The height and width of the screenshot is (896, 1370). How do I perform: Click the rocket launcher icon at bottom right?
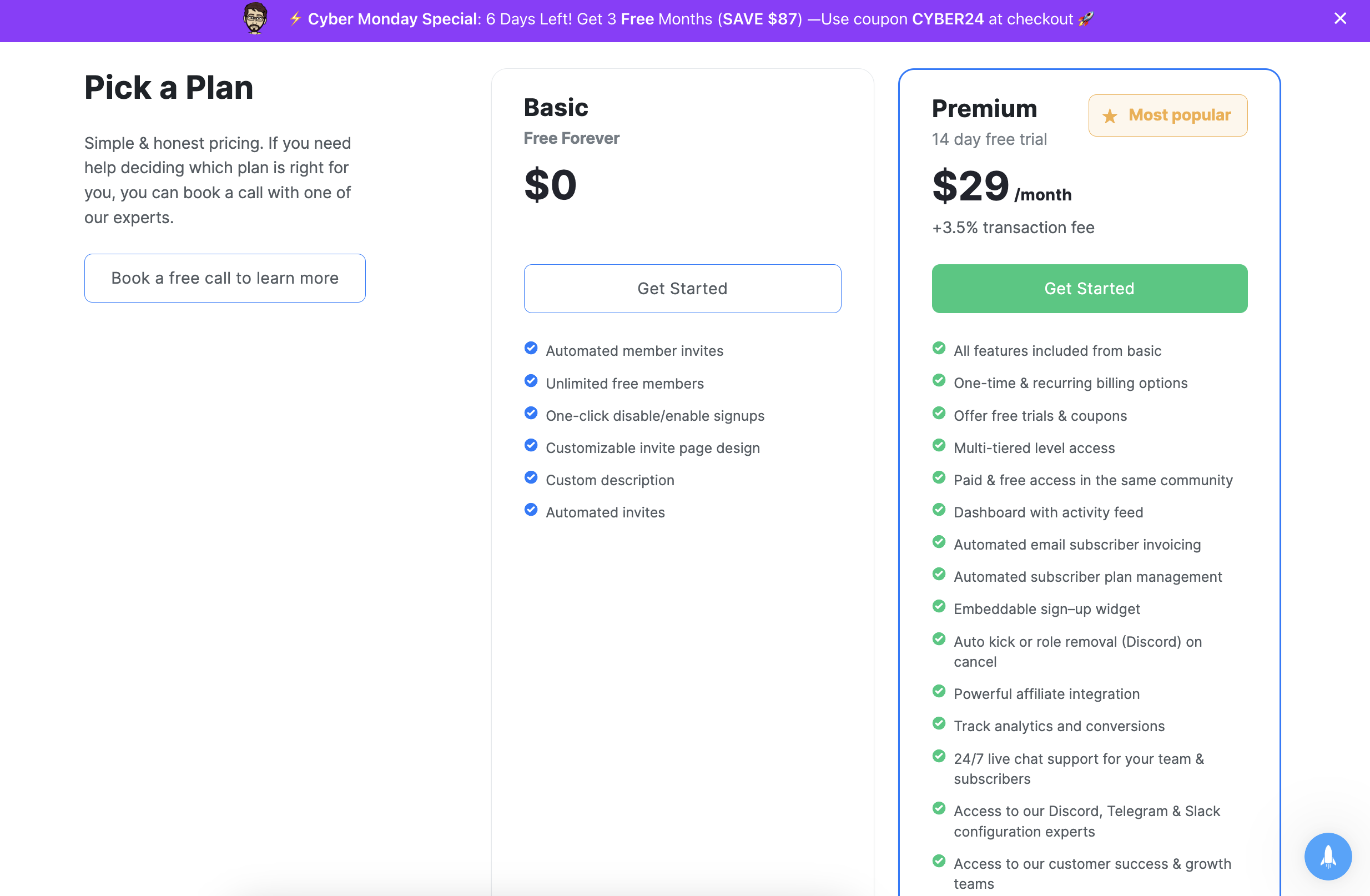click(1327, 856)
